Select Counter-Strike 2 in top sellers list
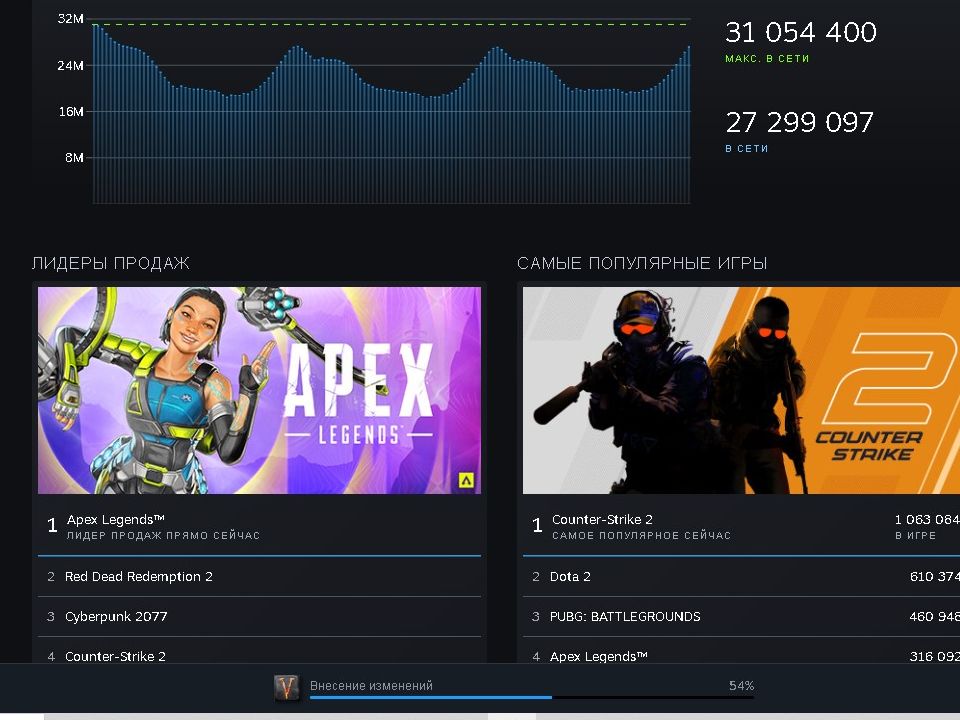This screenshot has width=960, height=720. click(115, 657)
